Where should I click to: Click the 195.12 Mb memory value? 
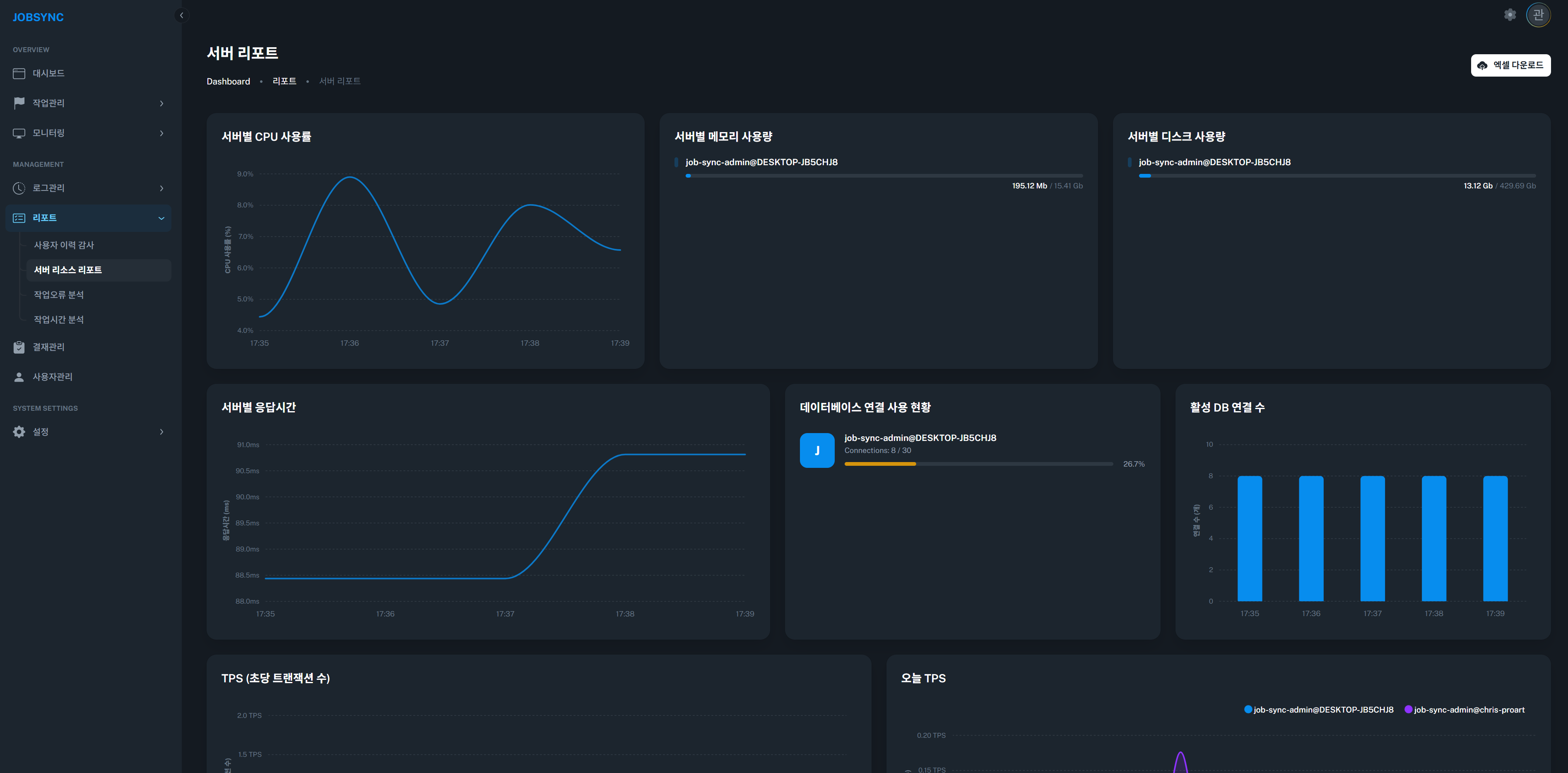(x=1029, y=185)
